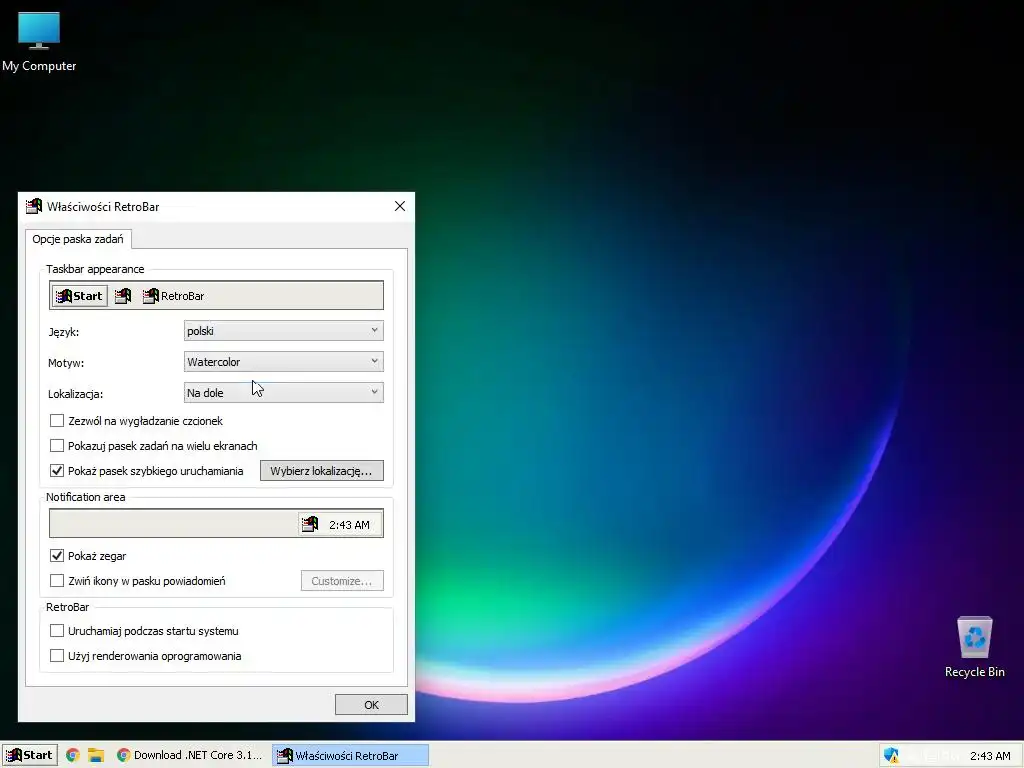This screenshot has height=768, width=1024.
Task: Click the Język: label
Action: click(x=64, y=332)
